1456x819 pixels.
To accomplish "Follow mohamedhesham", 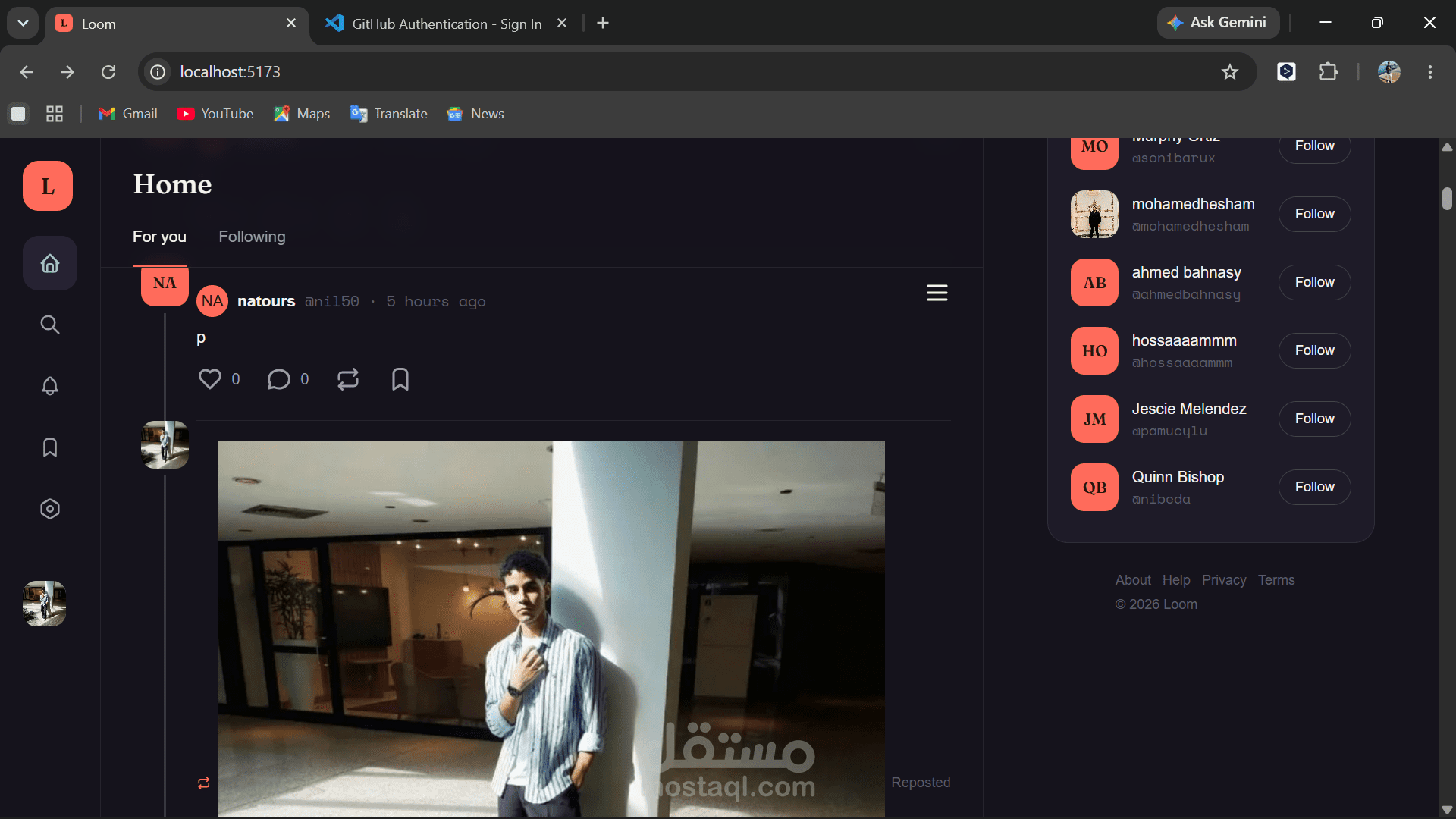I will [1315, 214].
